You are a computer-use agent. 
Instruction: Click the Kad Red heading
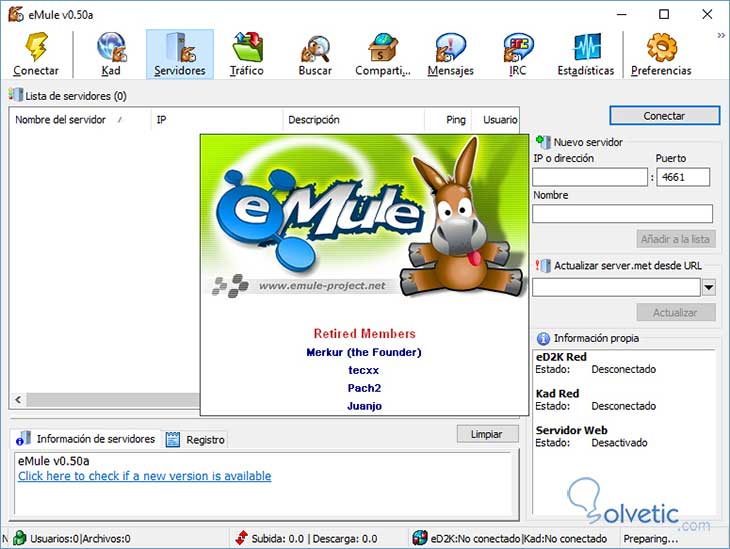pos(557,393)
